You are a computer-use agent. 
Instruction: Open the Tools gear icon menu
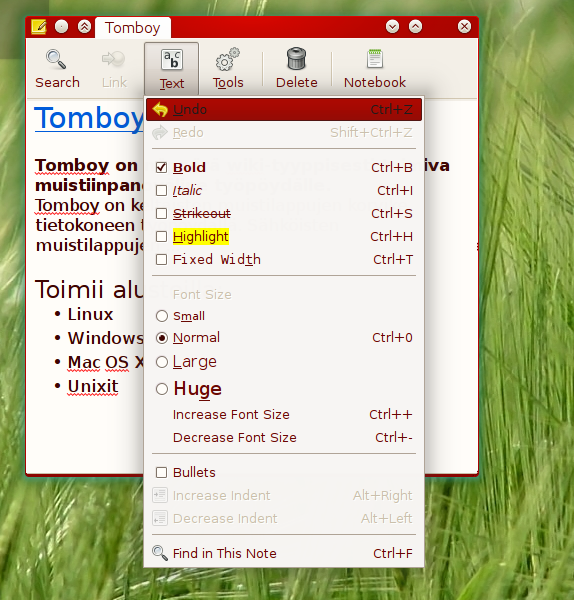228,60
